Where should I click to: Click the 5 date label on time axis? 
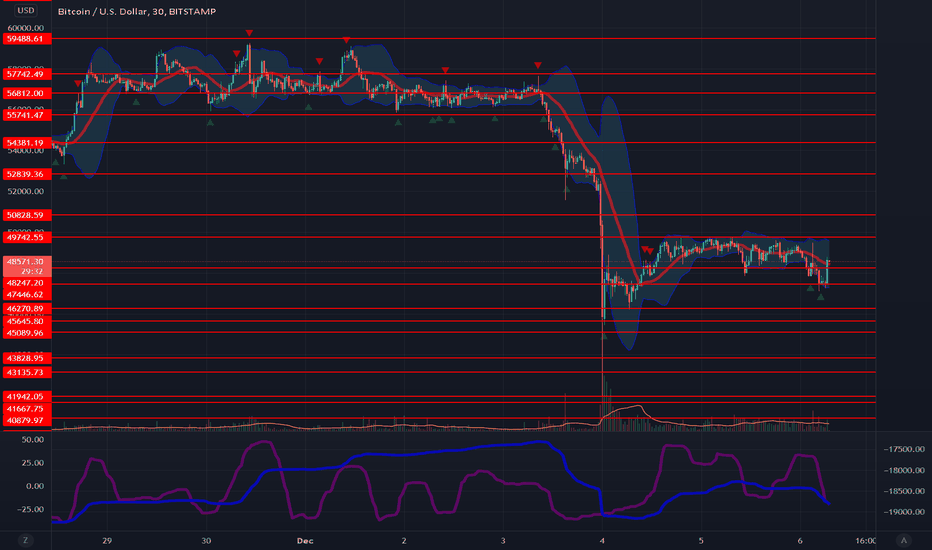(701, 540)
